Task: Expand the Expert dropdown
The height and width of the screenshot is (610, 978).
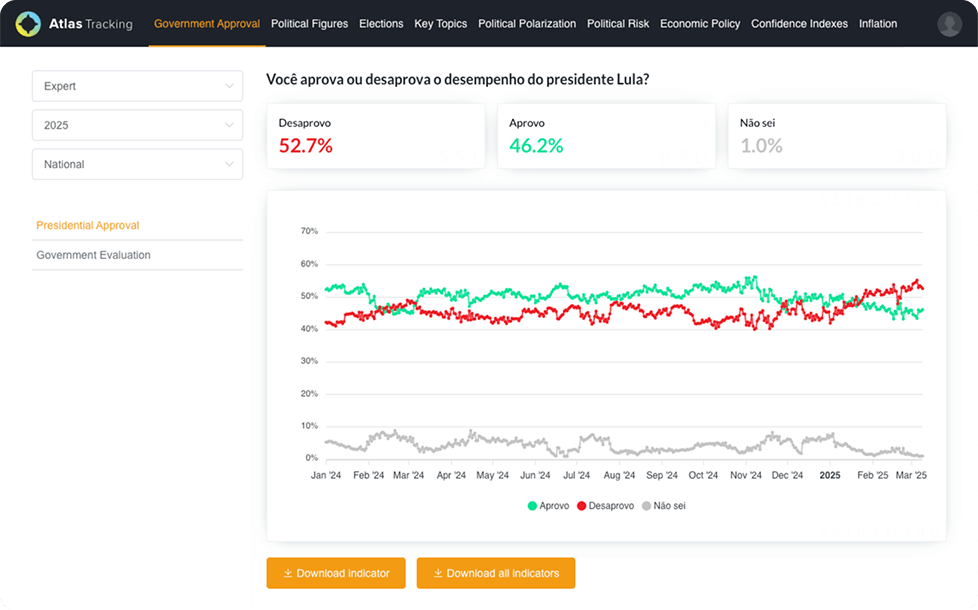Action: tap(137, 86)
